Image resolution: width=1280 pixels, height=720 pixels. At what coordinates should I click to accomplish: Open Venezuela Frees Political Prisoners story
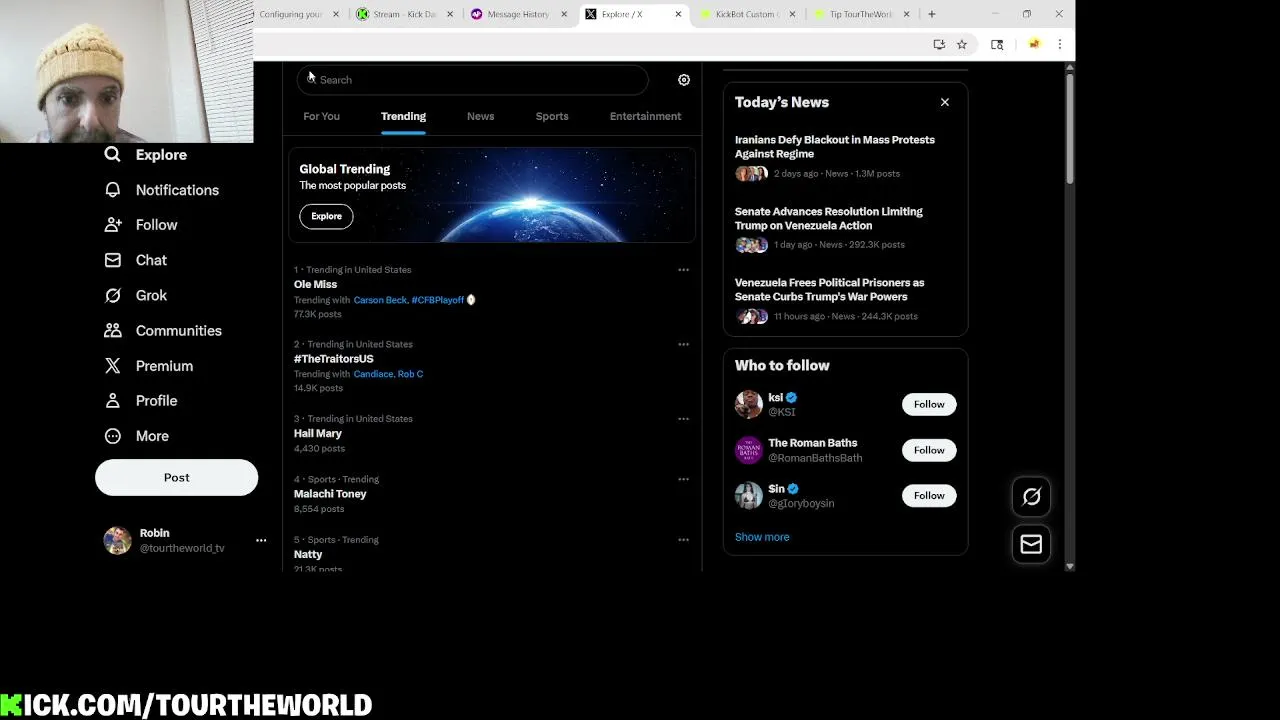(845, 299)
